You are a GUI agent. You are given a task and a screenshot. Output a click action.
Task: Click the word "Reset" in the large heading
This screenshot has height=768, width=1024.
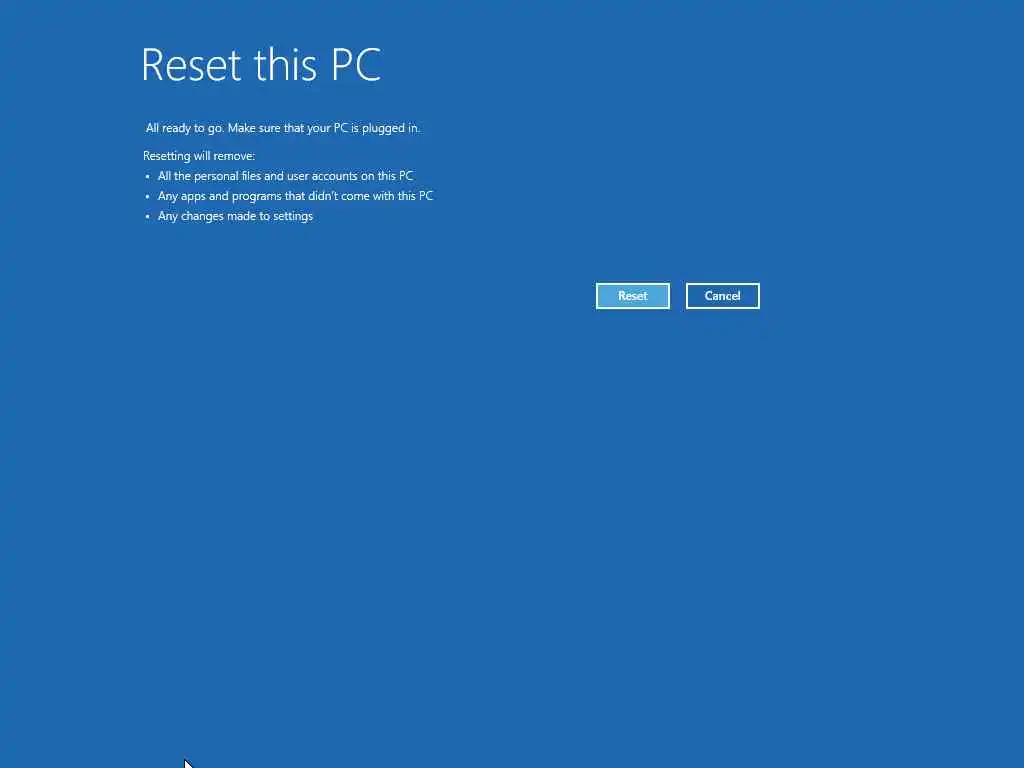pyautogui.click(x=191, y=65)
